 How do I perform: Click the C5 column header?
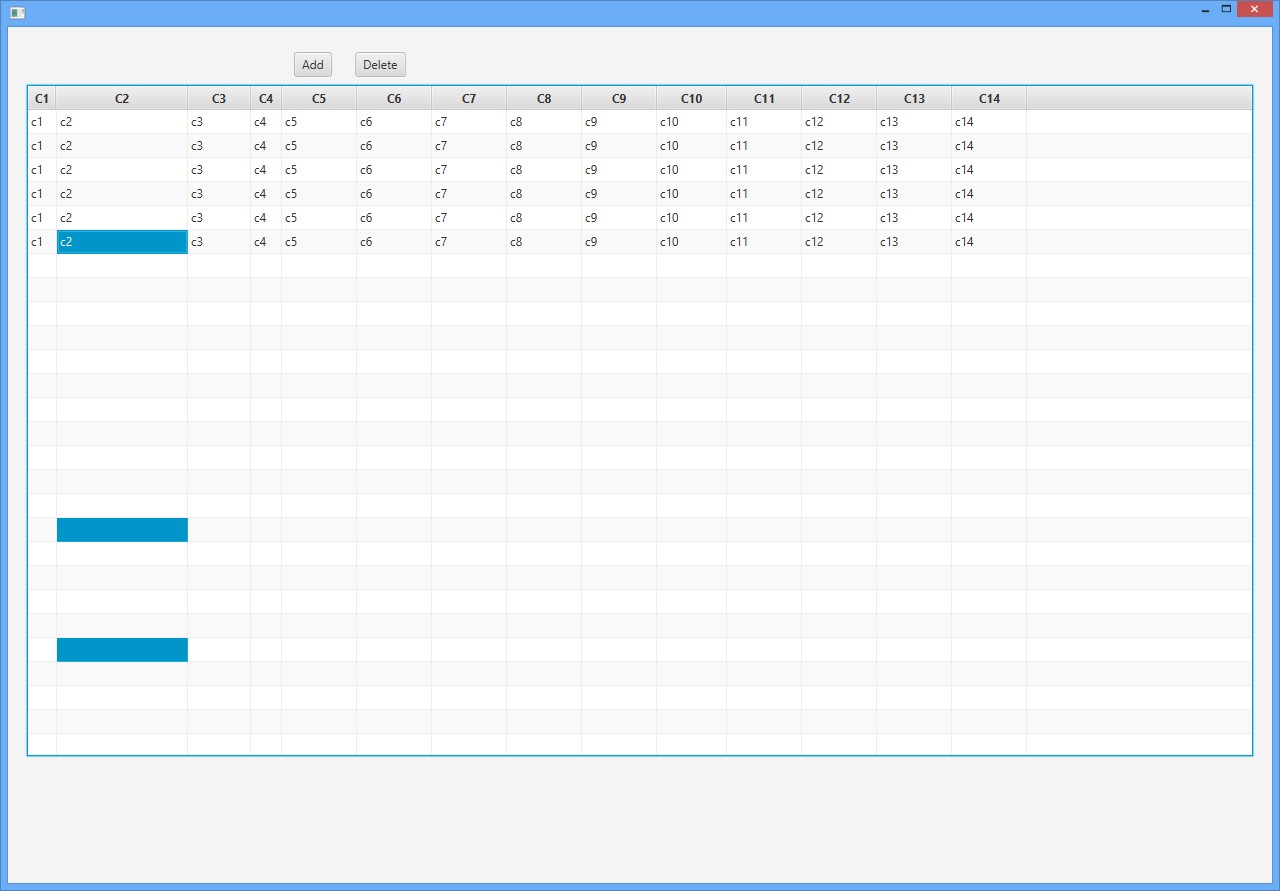(x=319, y=98)
